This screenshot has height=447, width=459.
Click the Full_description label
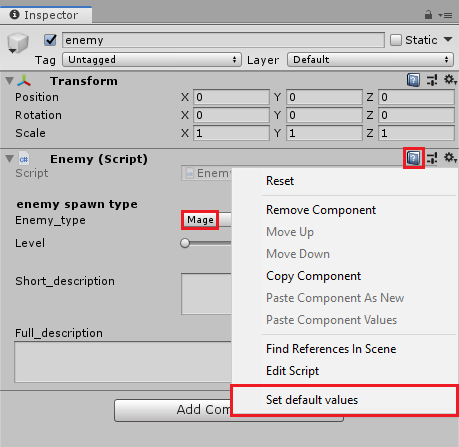click(59, 333)
